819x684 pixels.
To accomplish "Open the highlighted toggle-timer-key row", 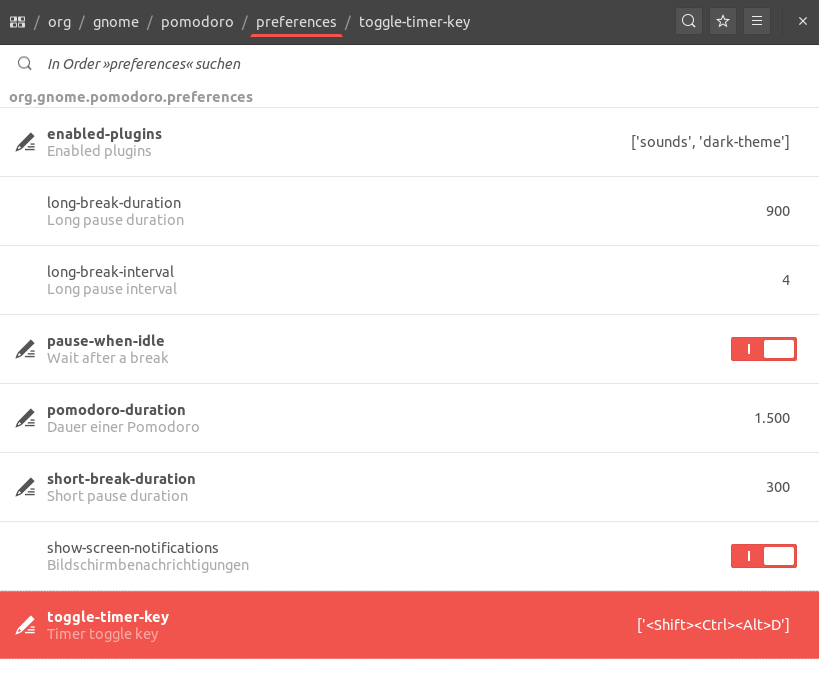I will coord(410,625).
